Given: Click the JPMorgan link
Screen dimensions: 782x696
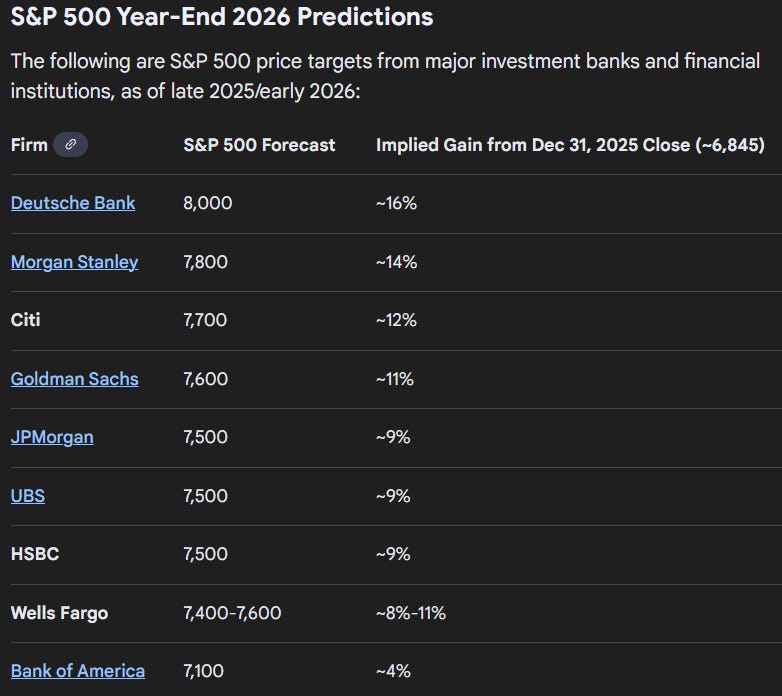Looking at the screenshot, I should pyautogui.click(x=52, y=437).
